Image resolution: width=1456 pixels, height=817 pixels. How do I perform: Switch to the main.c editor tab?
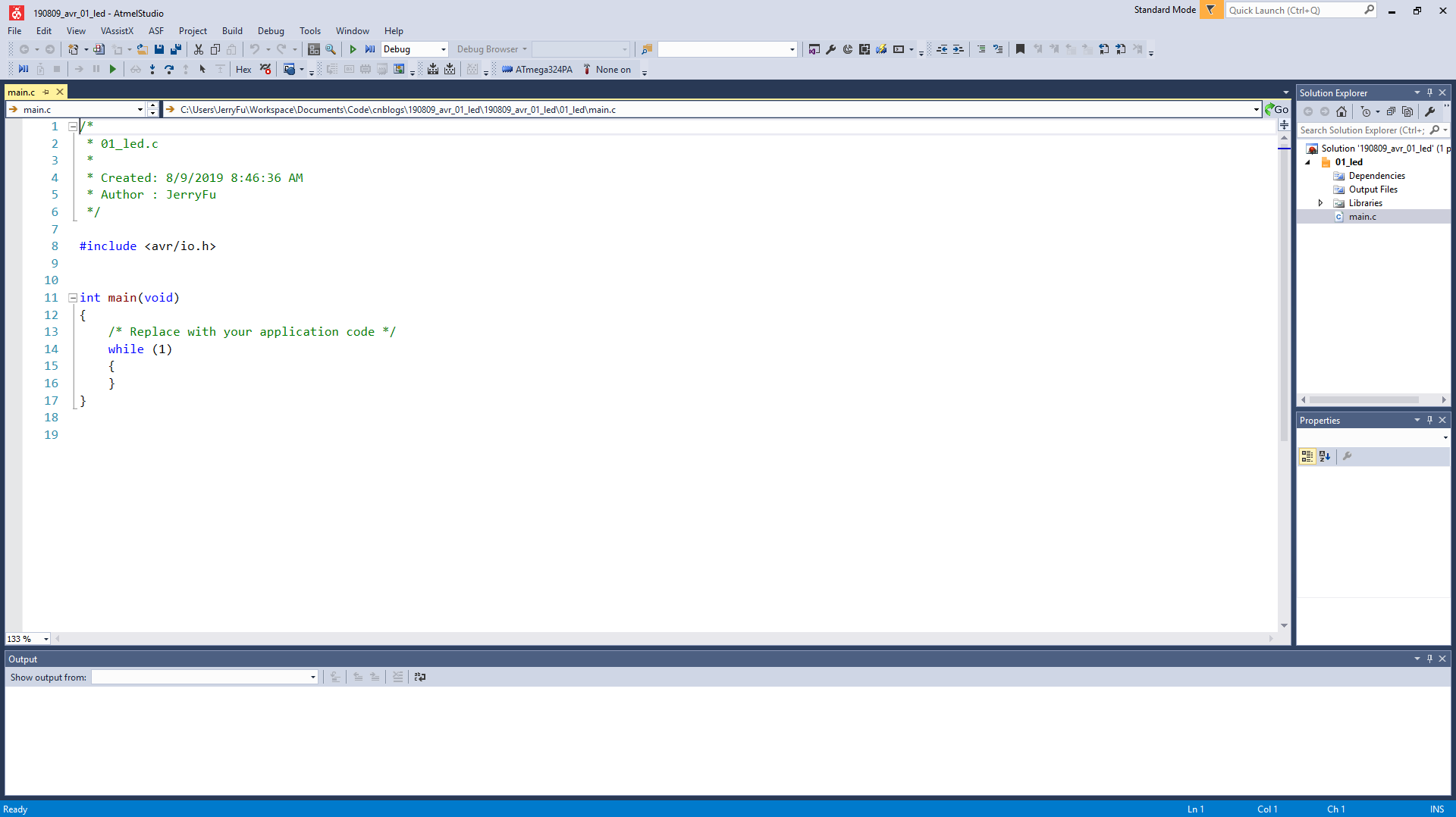tap(21, 92)
